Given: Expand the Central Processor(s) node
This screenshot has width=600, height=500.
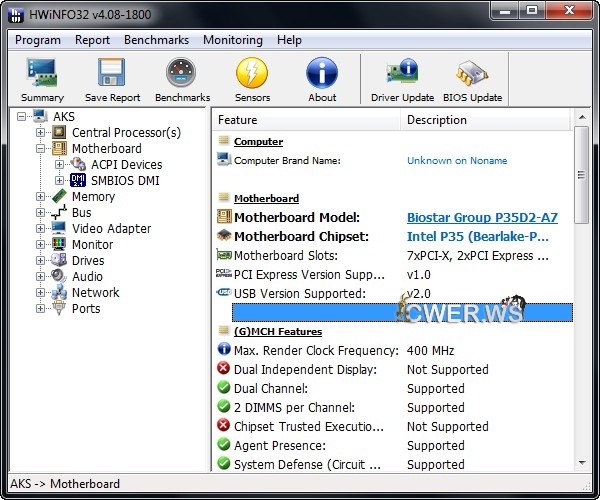Looking at the screenshot, I should pyautogui.click(x=41, y=133).
